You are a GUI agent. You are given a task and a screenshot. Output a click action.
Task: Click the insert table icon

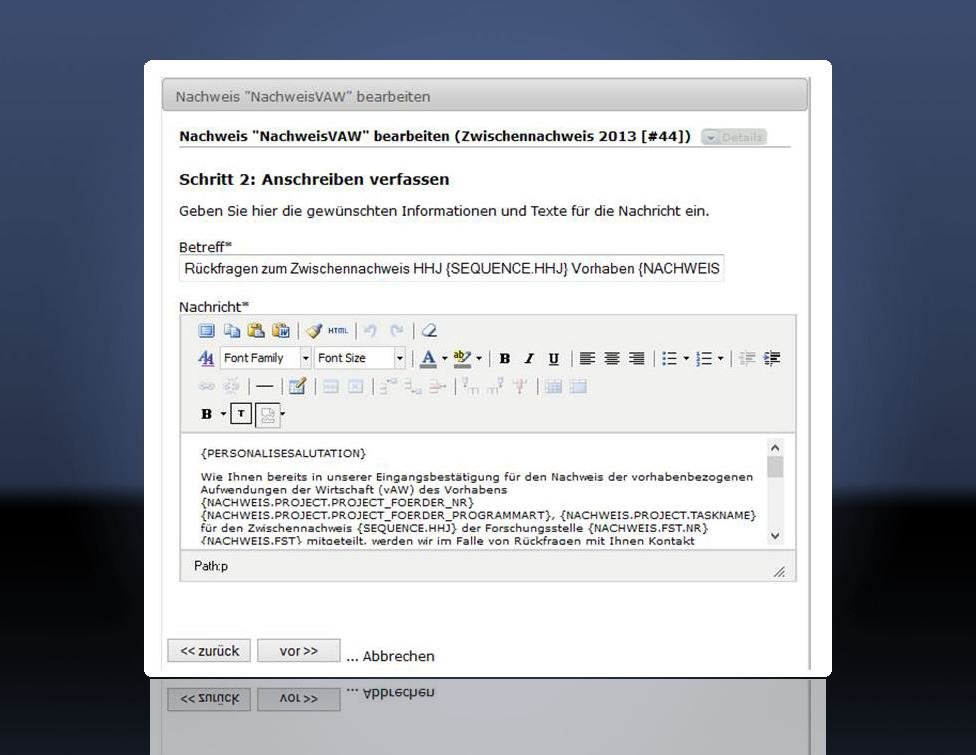click(x=298, y=387)
